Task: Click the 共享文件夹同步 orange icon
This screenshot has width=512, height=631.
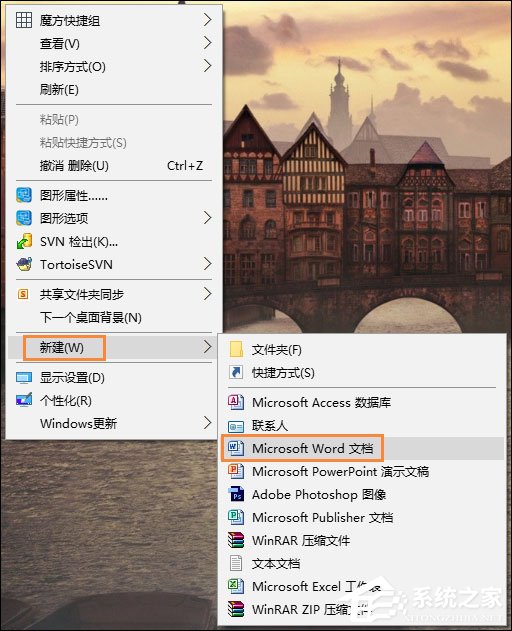Action: [x=23, y=294]
